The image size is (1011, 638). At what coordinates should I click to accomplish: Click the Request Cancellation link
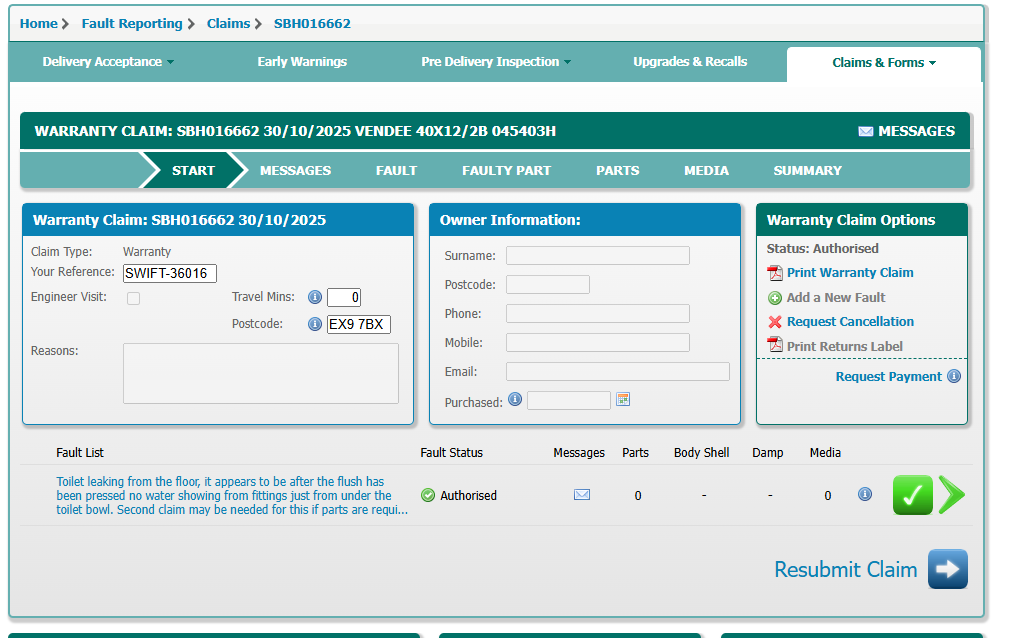(850, 322)
